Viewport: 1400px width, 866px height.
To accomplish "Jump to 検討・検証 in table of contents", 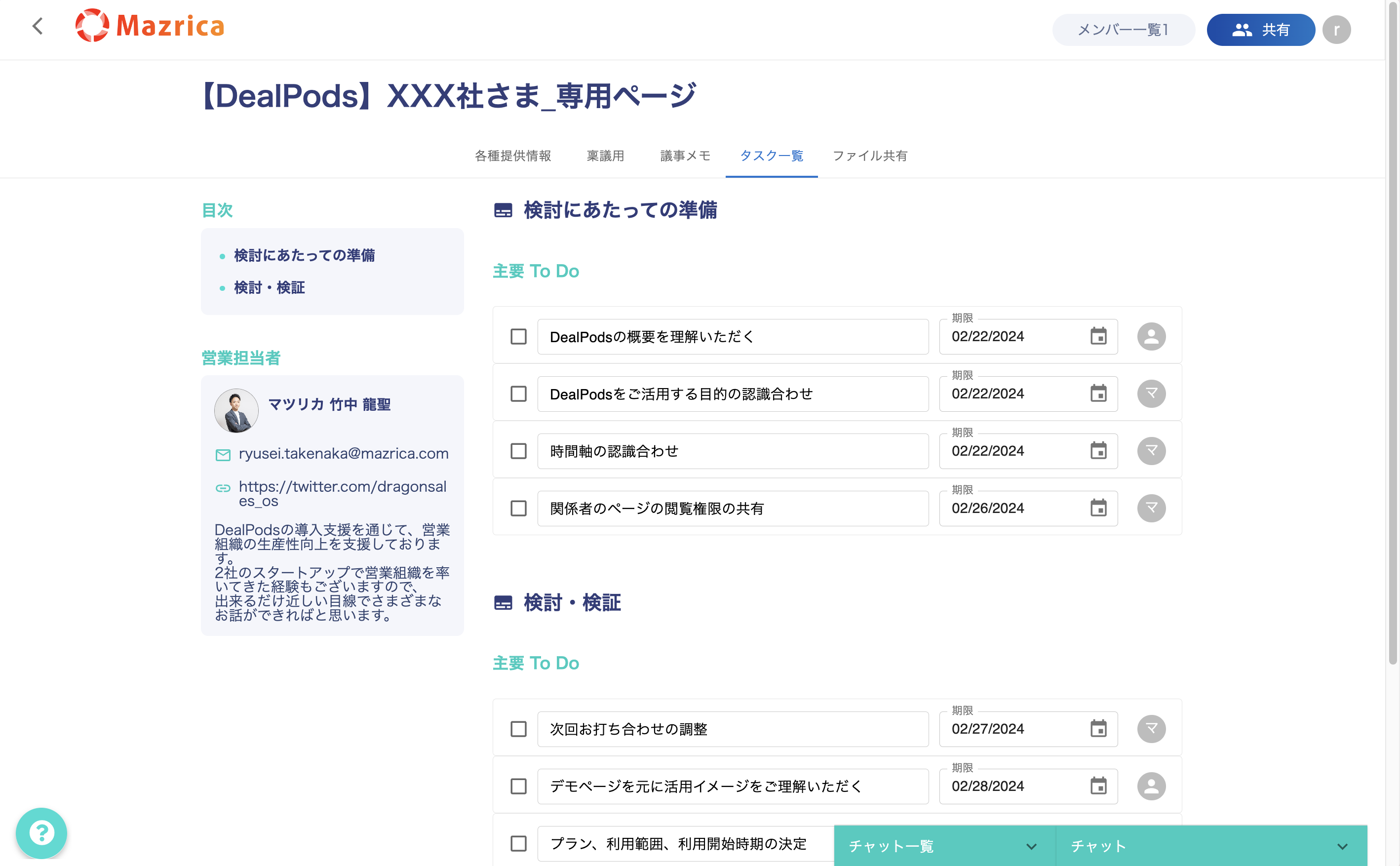I will tap(269, 287).
